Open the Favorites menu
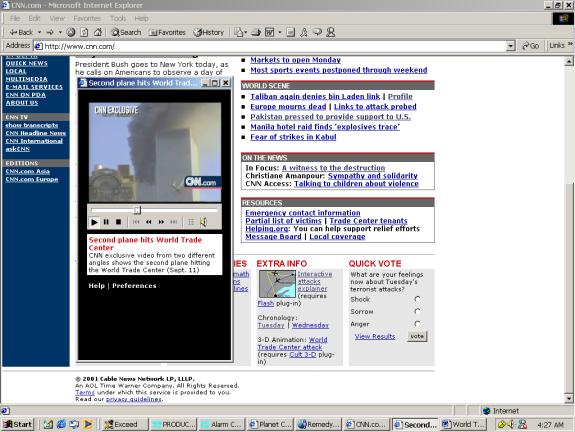Viewport: 575px width, 432px height. pos(87,18)
